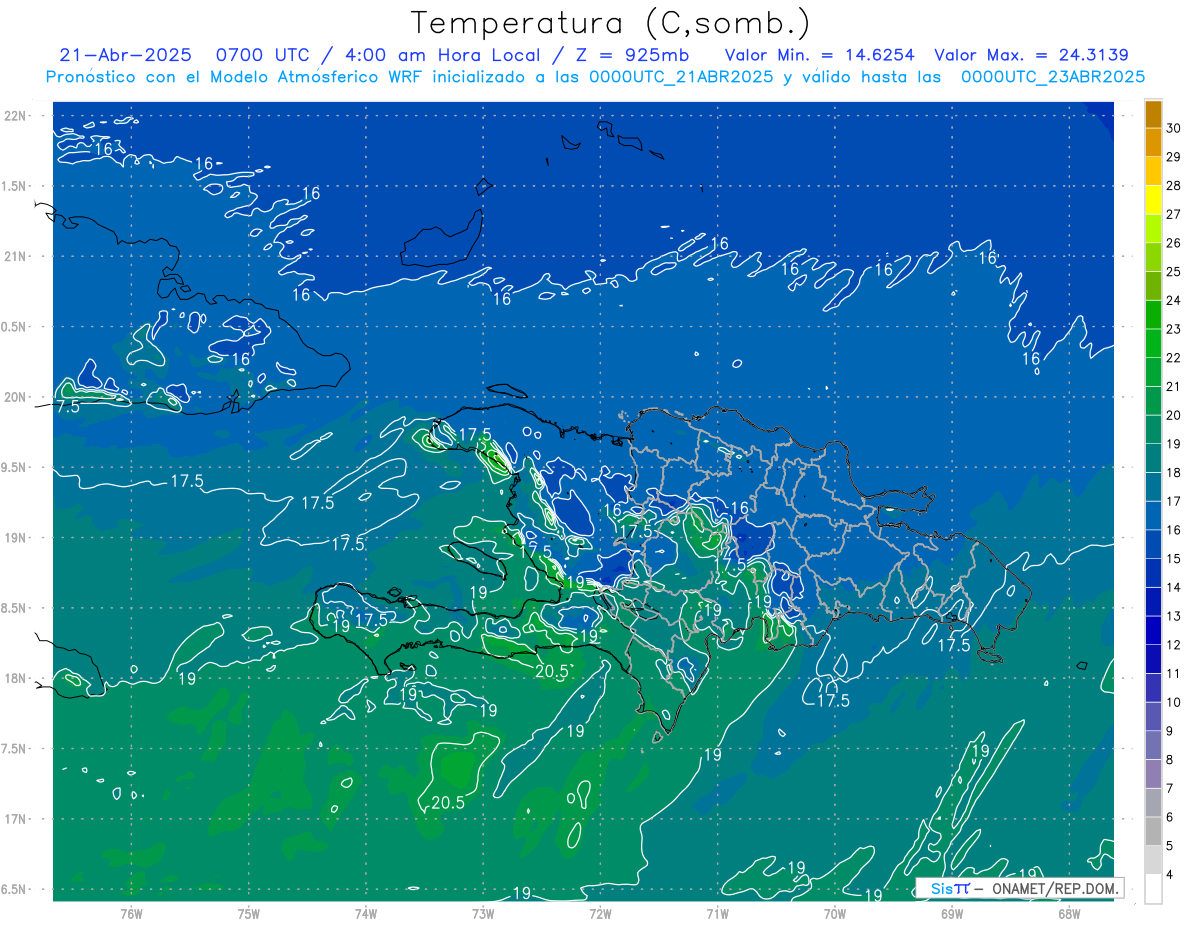Click the 73W longitude axis label

[x=483, y=913]
